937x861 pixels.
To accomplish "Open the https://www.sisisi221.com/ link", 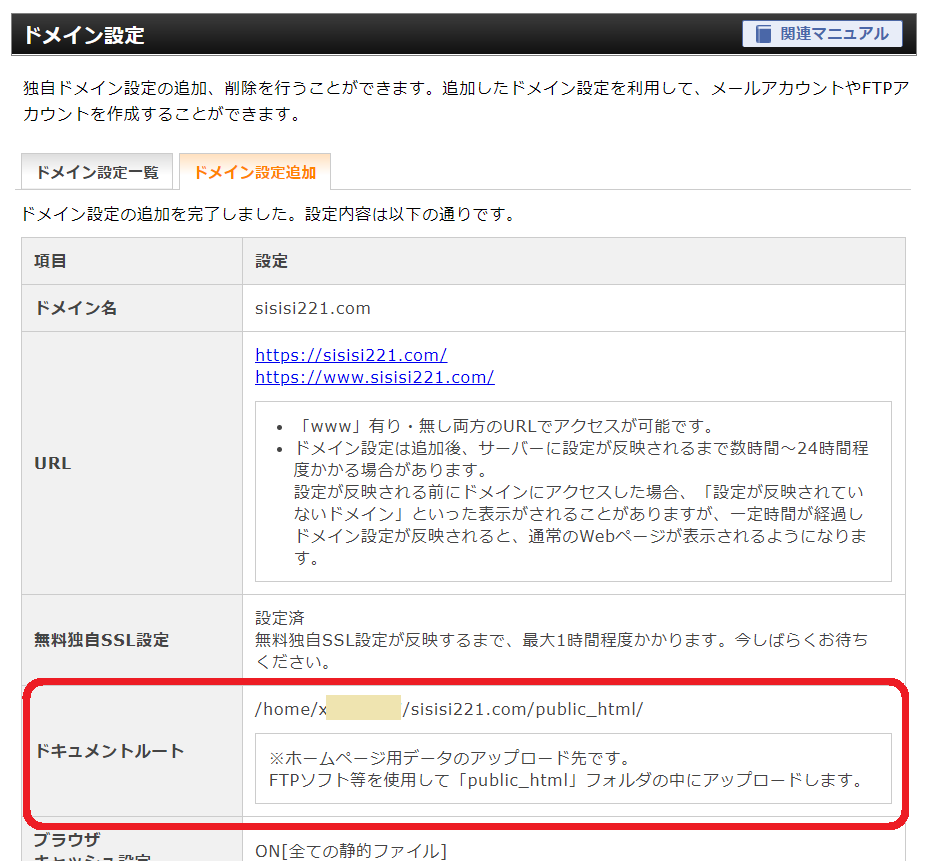I will point(374,378).
